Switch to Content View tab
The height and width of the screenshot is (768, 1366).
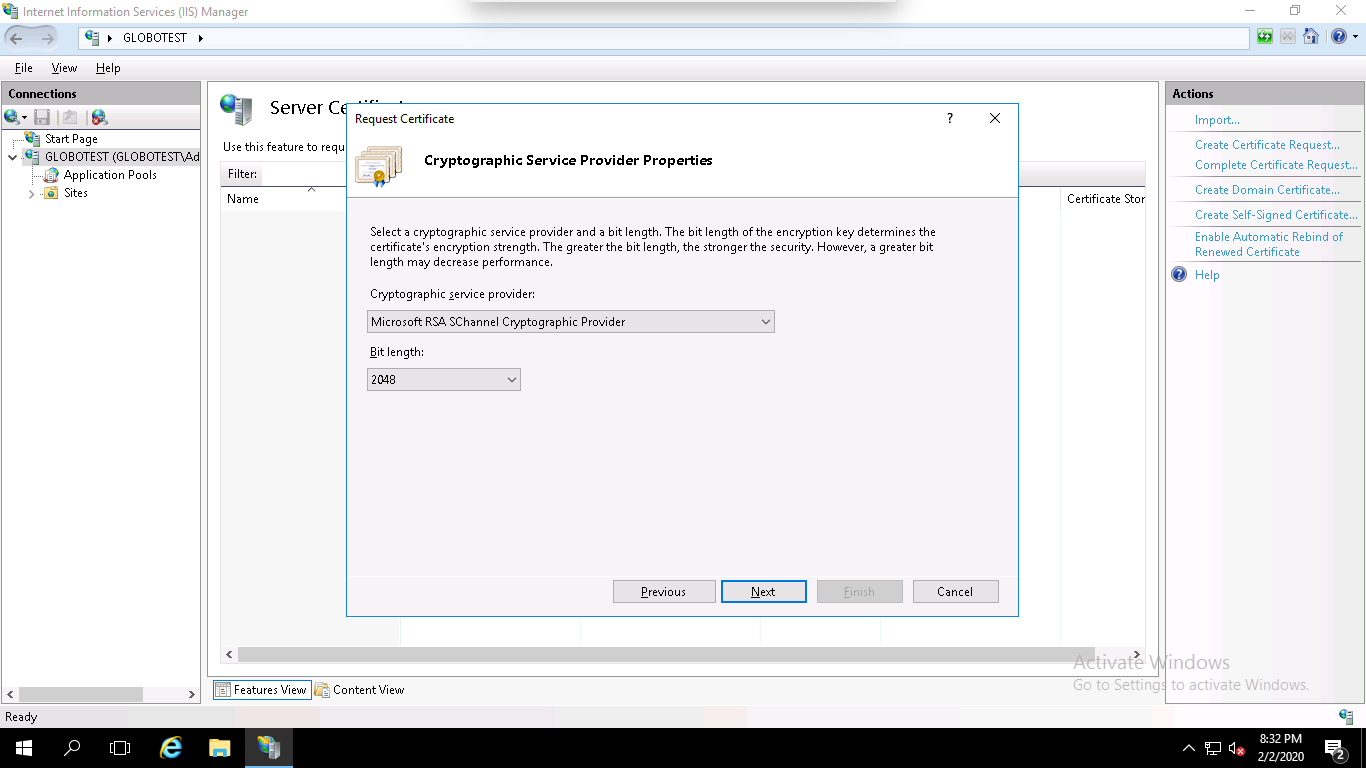[360, 690]
